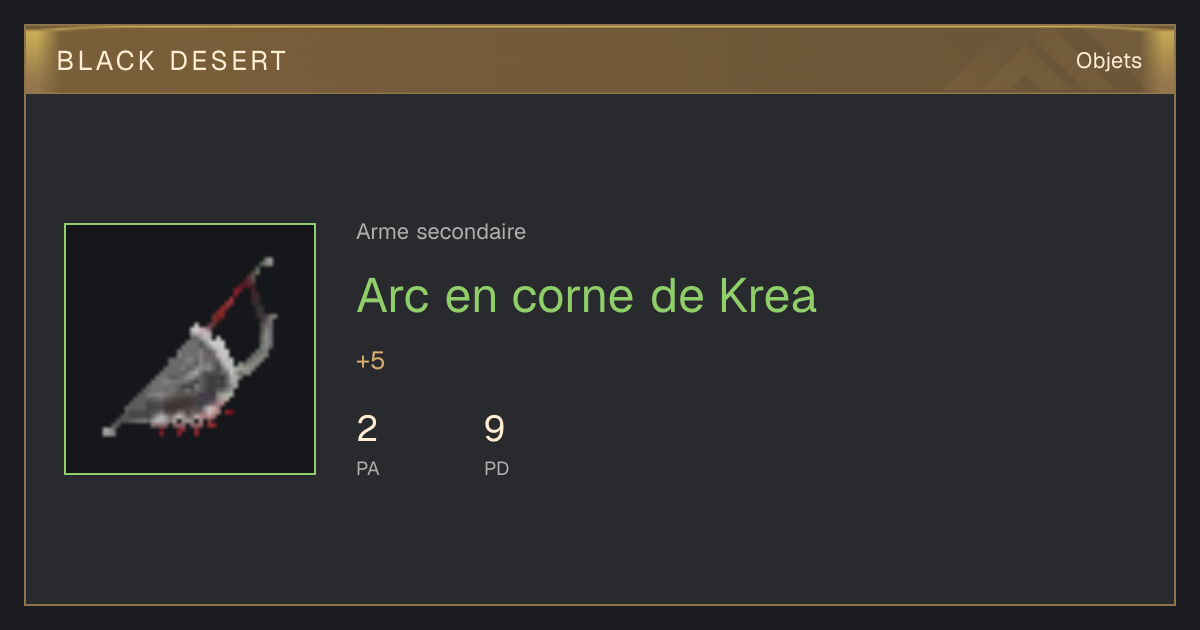Select the +5 enhancement level
This screenshot has width=1200, height=630.
(370, 361)
